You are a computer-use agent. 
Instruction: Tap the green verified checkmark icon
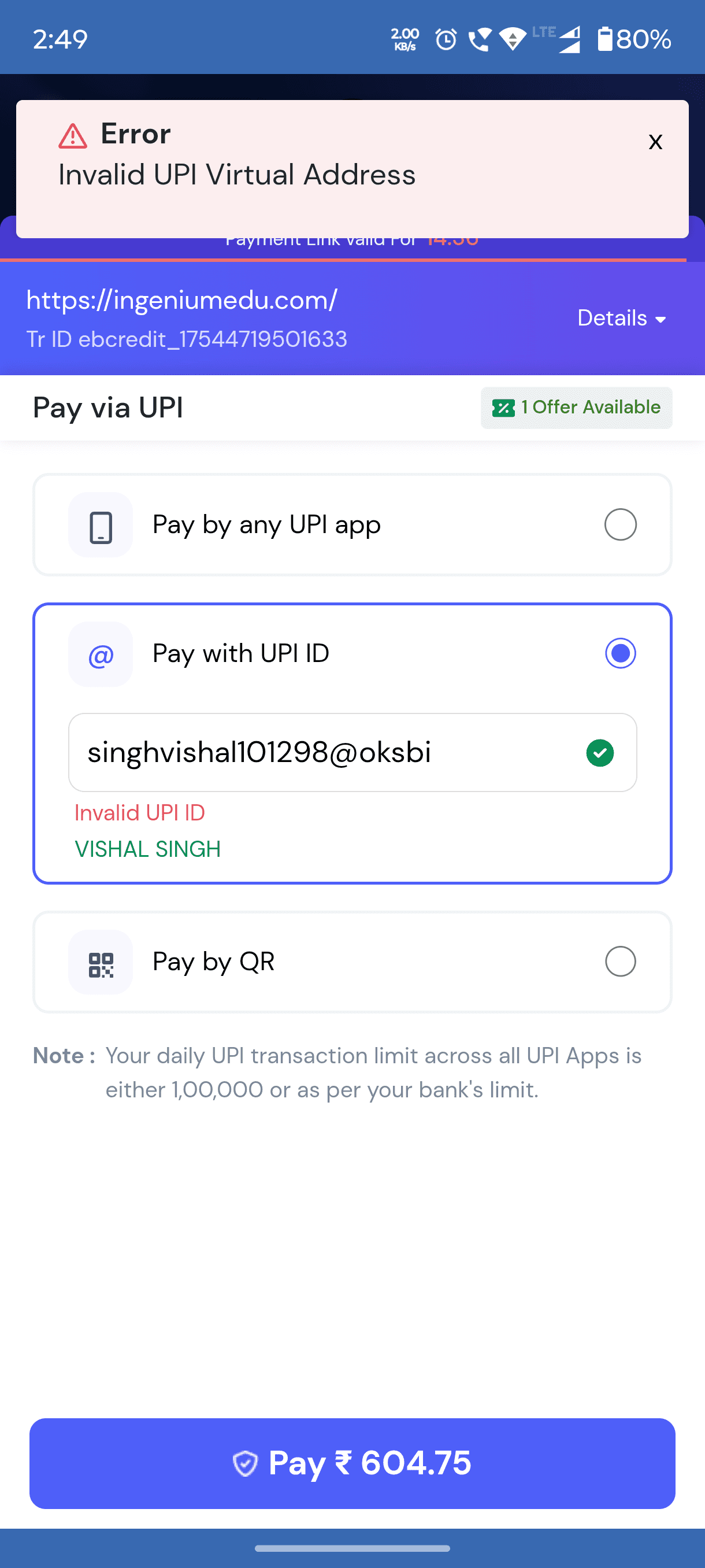coord(600,753)
